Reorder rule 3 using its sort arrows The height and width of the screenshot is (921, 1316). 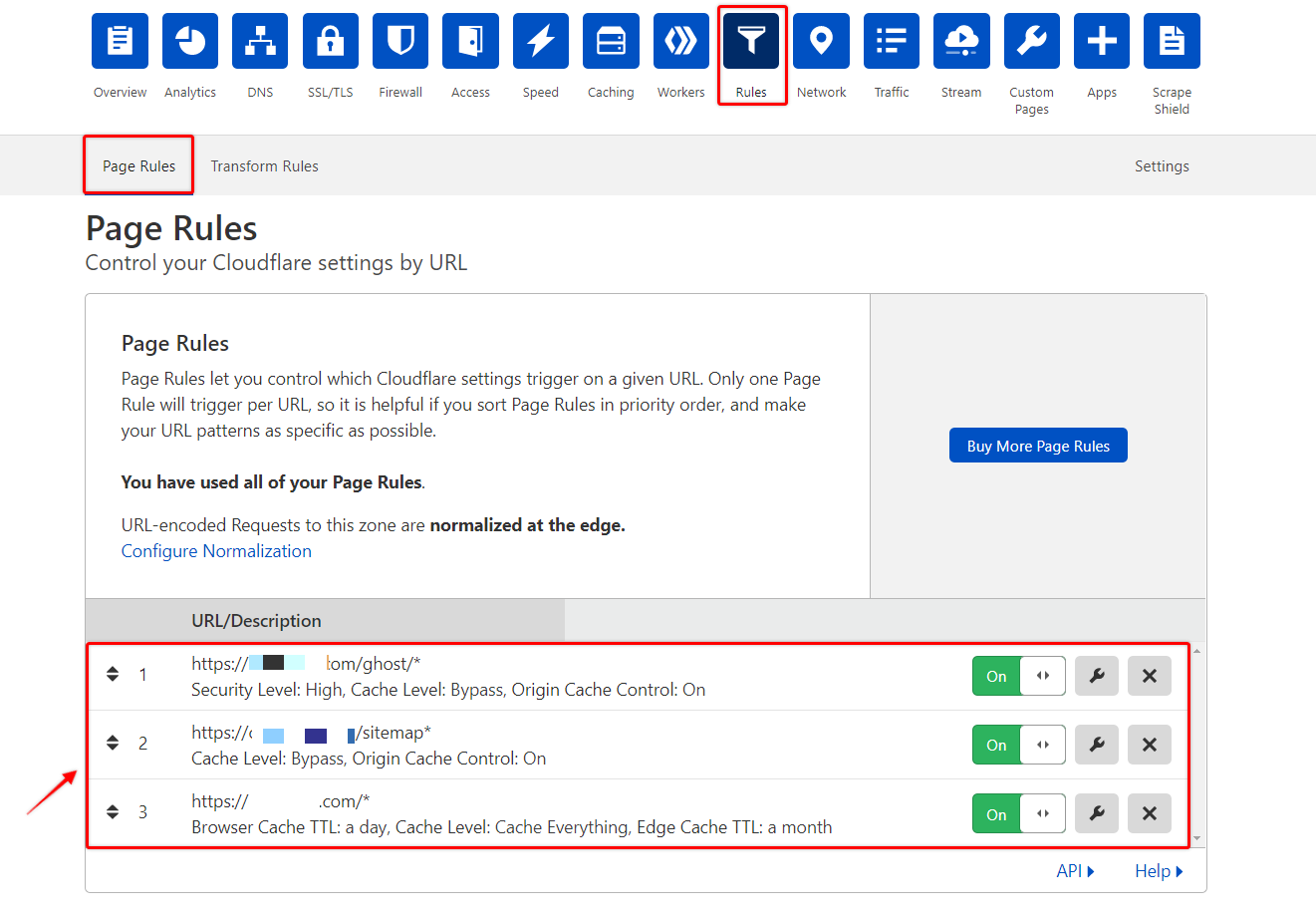113,811
